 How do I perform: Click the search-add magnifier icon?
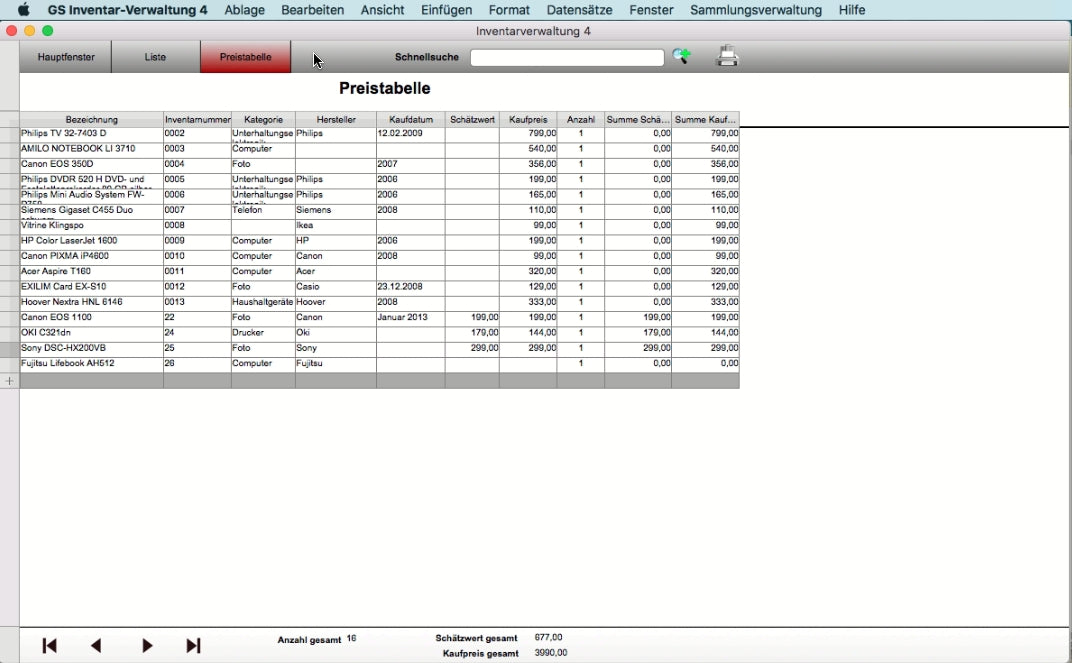tap(681, 56)
